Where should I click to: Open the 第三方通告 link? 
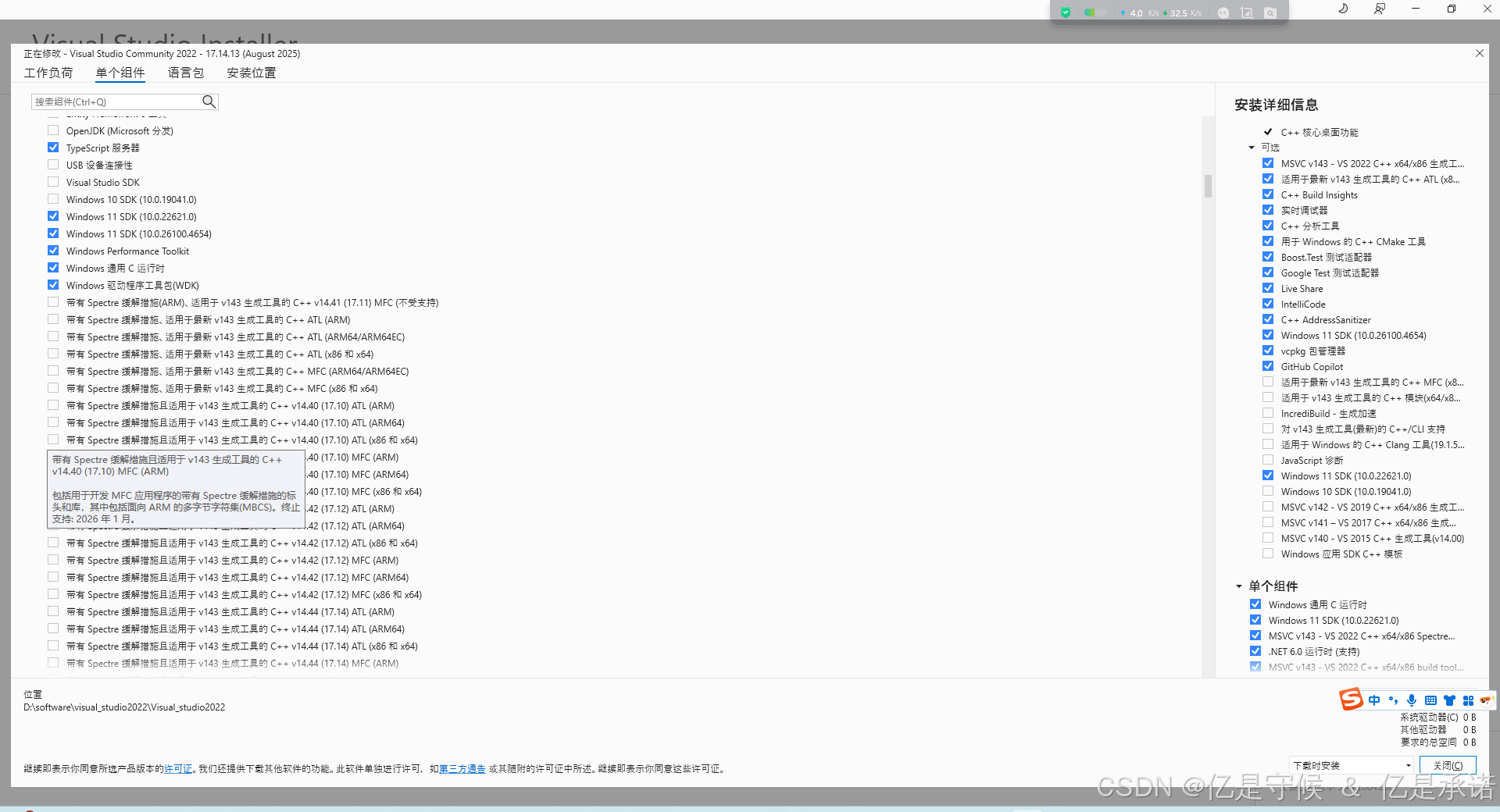pyautogui.click(x=462, y=769)
